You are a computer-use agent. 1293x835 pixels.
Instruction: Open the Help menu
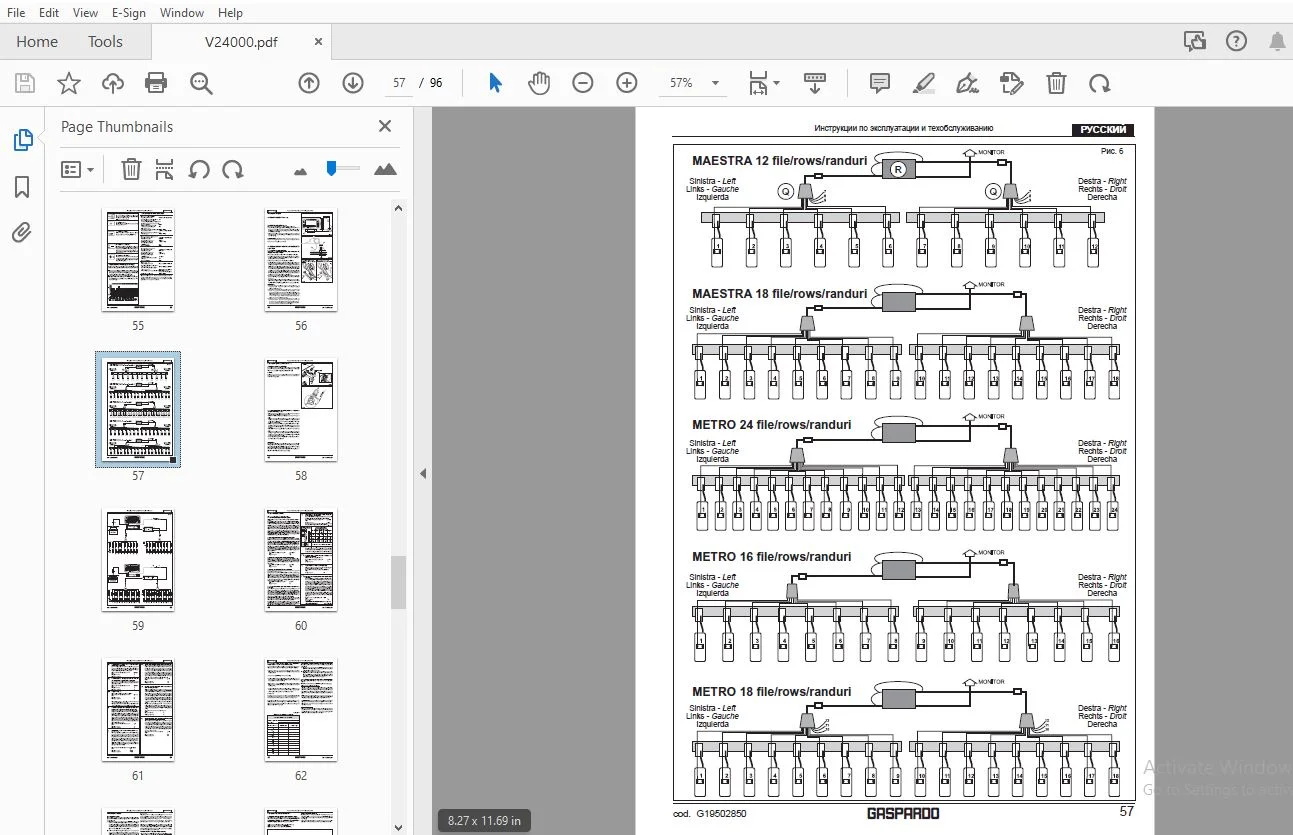(x=230, y=13)
